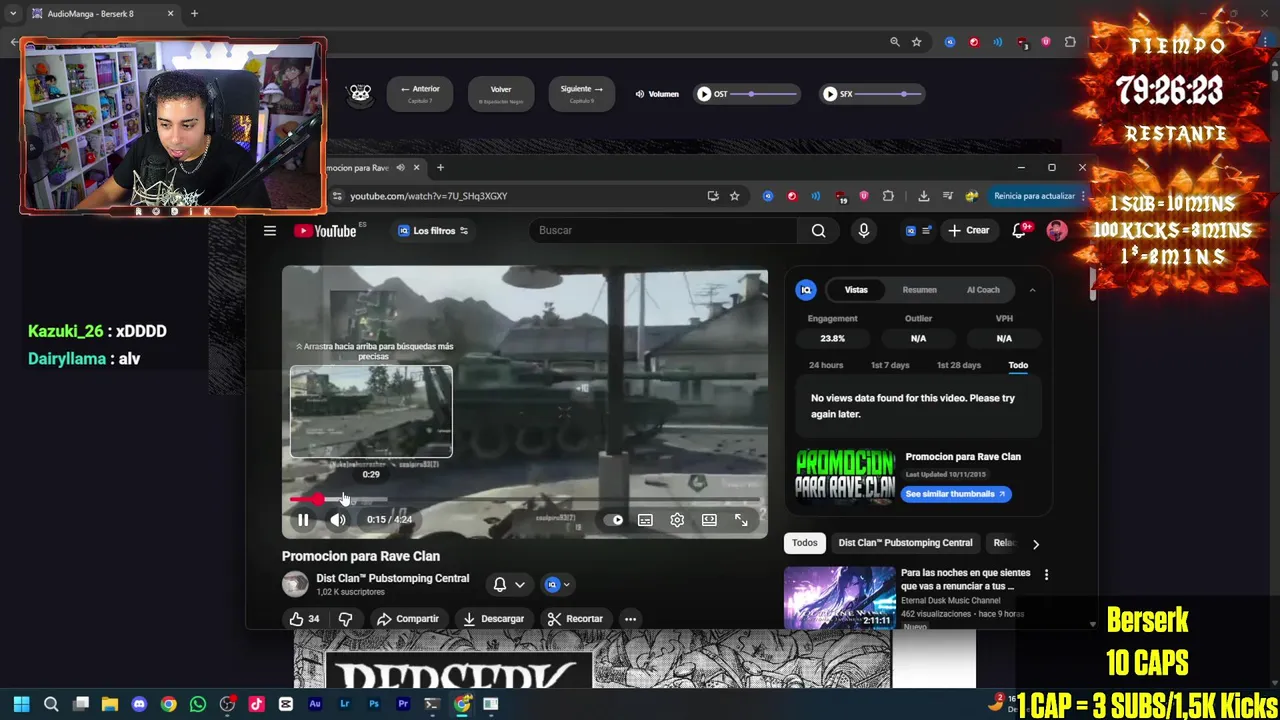Play the OST track in AudioManga
The height and width of the screenshot is (720, 1280).
[x=704, y=94]
